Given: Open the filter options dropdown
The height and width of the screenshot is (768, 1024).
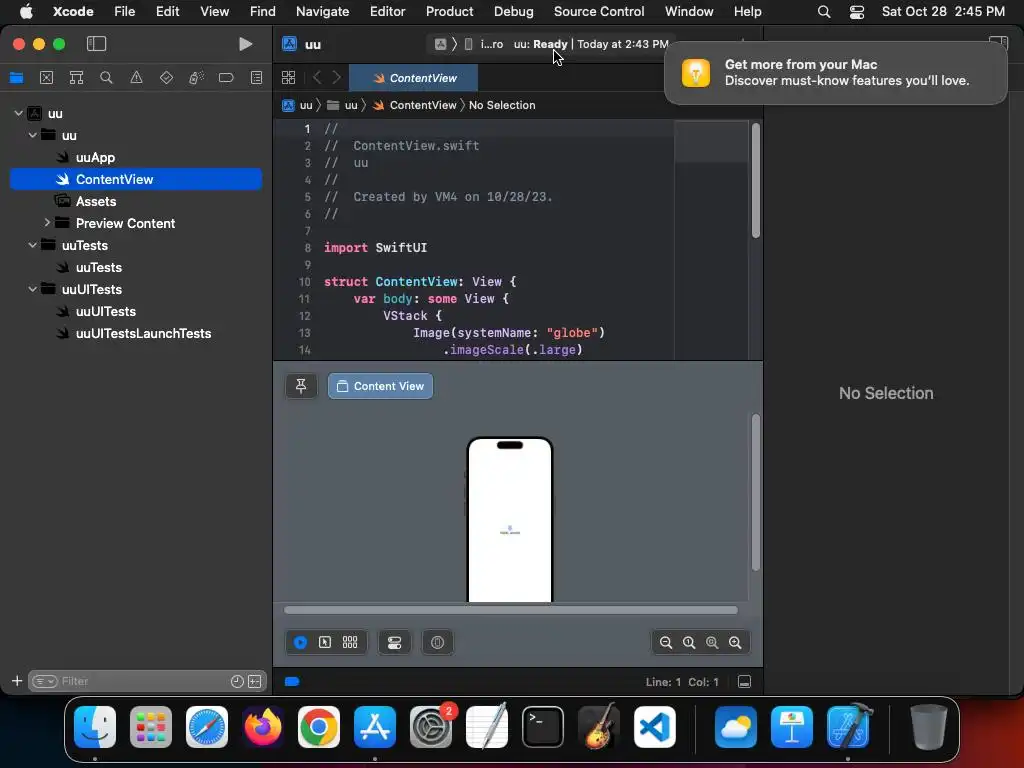Looking at the screenshot, I should [x=45, y=681].
